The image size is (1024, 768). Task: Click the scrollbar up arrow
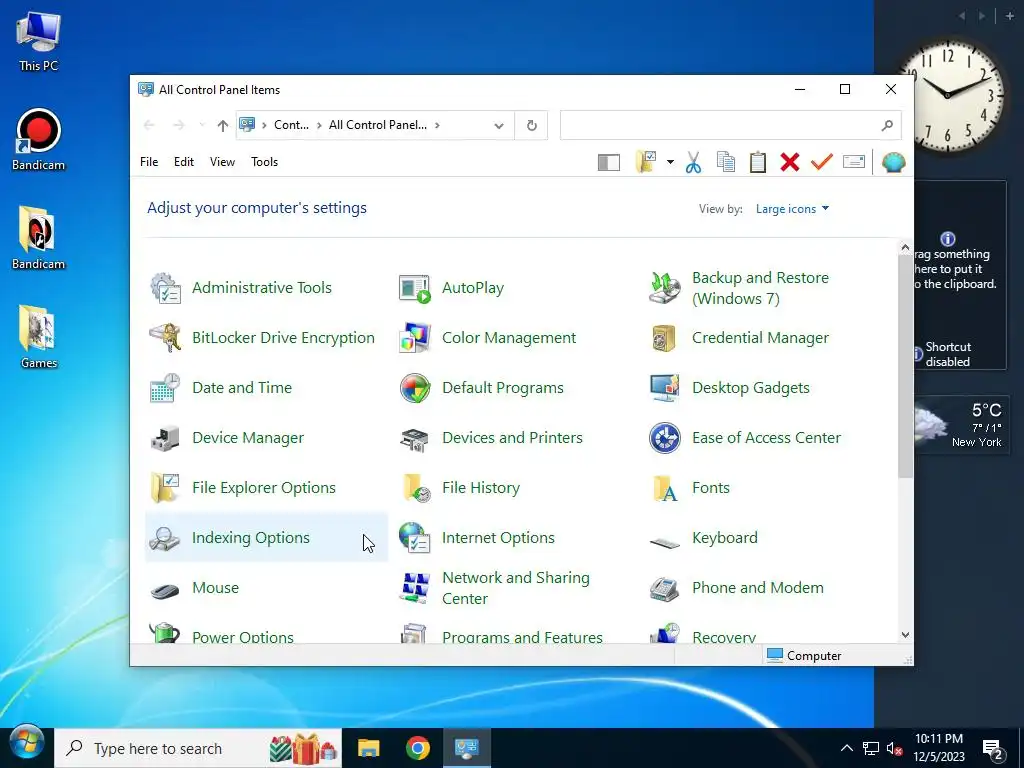point(905,248)
